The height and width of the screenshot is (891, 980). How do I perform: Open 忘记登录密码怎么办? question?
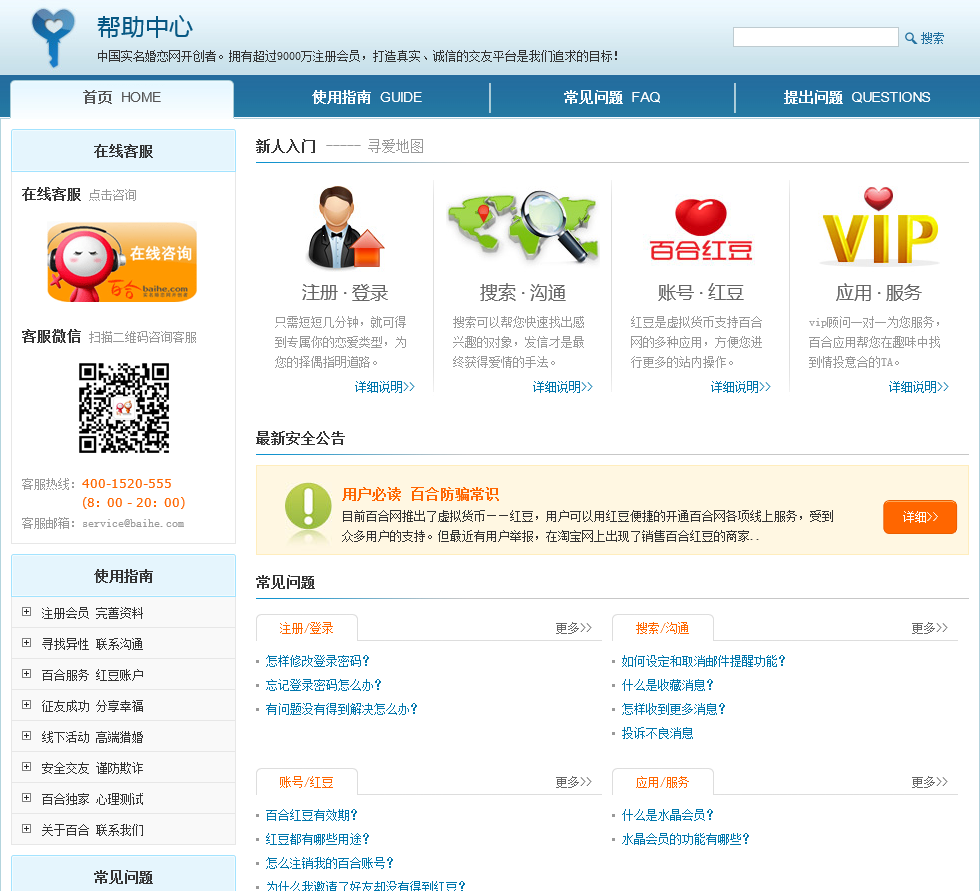323,685
